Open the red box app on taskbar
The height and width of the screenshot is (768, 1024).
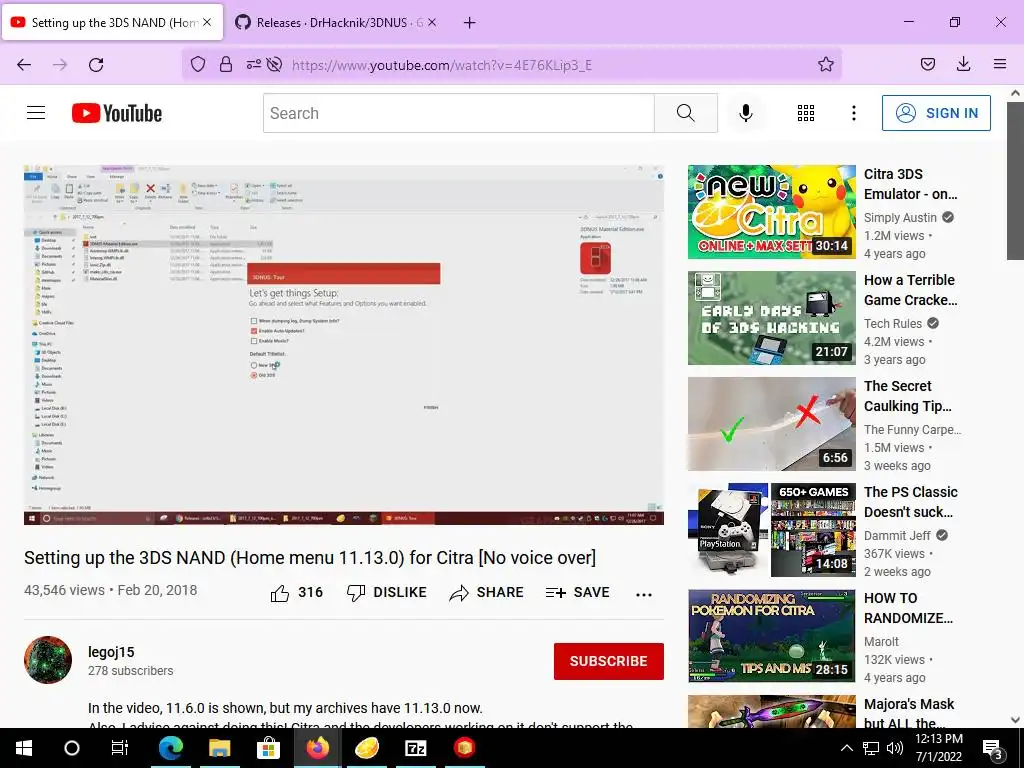coord(464,748)
